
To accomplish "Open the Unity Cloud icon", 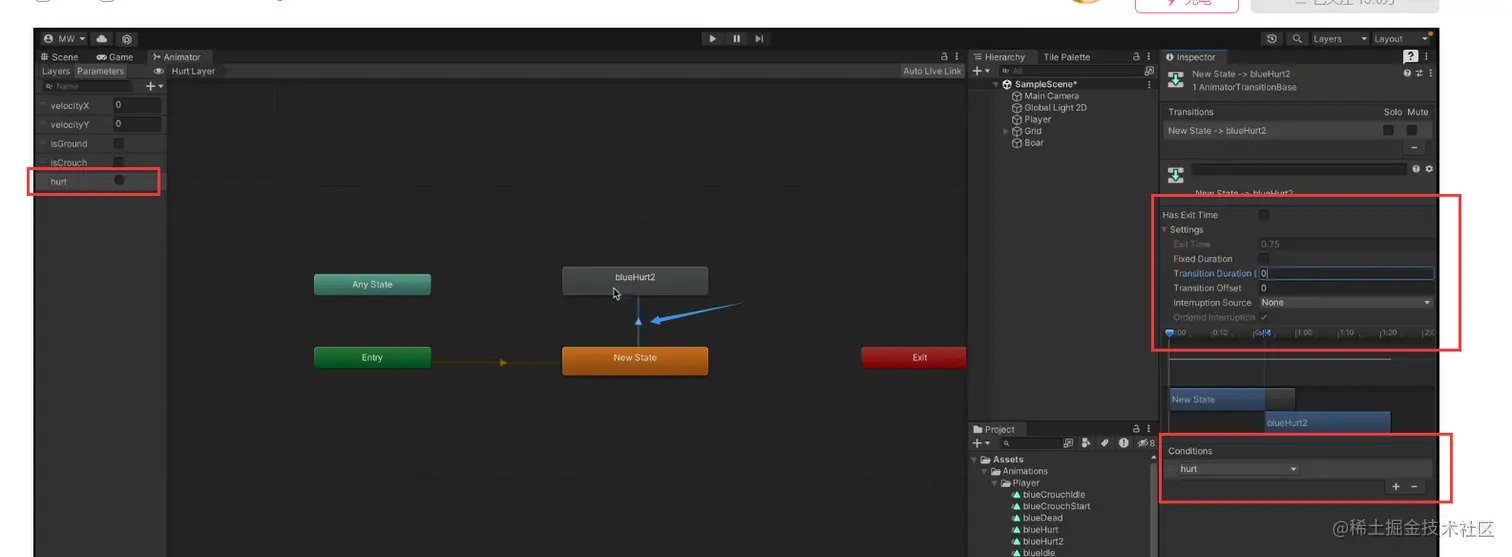I will click(102, 39).
